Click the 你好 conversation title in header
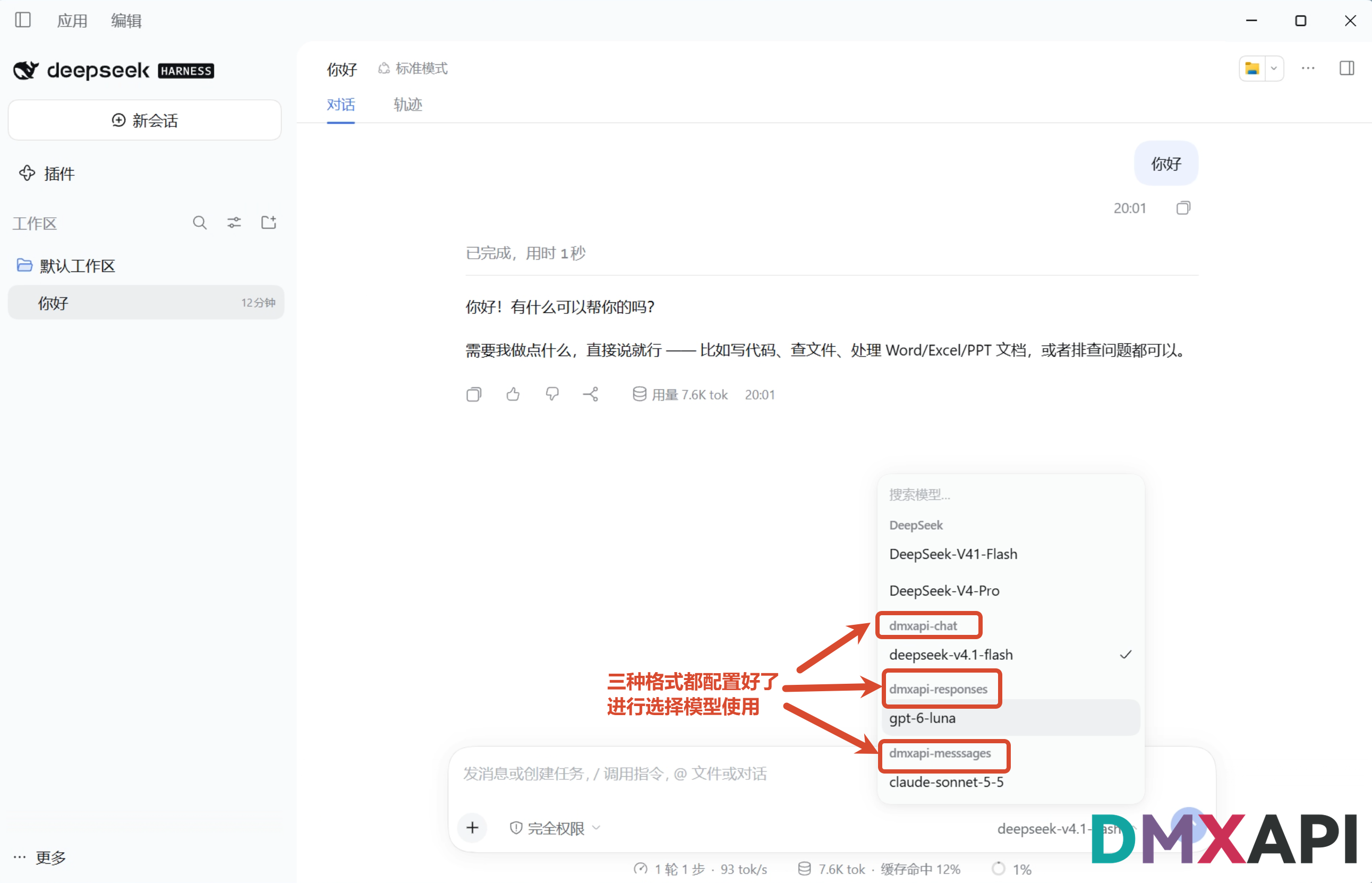The image size is (1372, 883). [342, 70]
